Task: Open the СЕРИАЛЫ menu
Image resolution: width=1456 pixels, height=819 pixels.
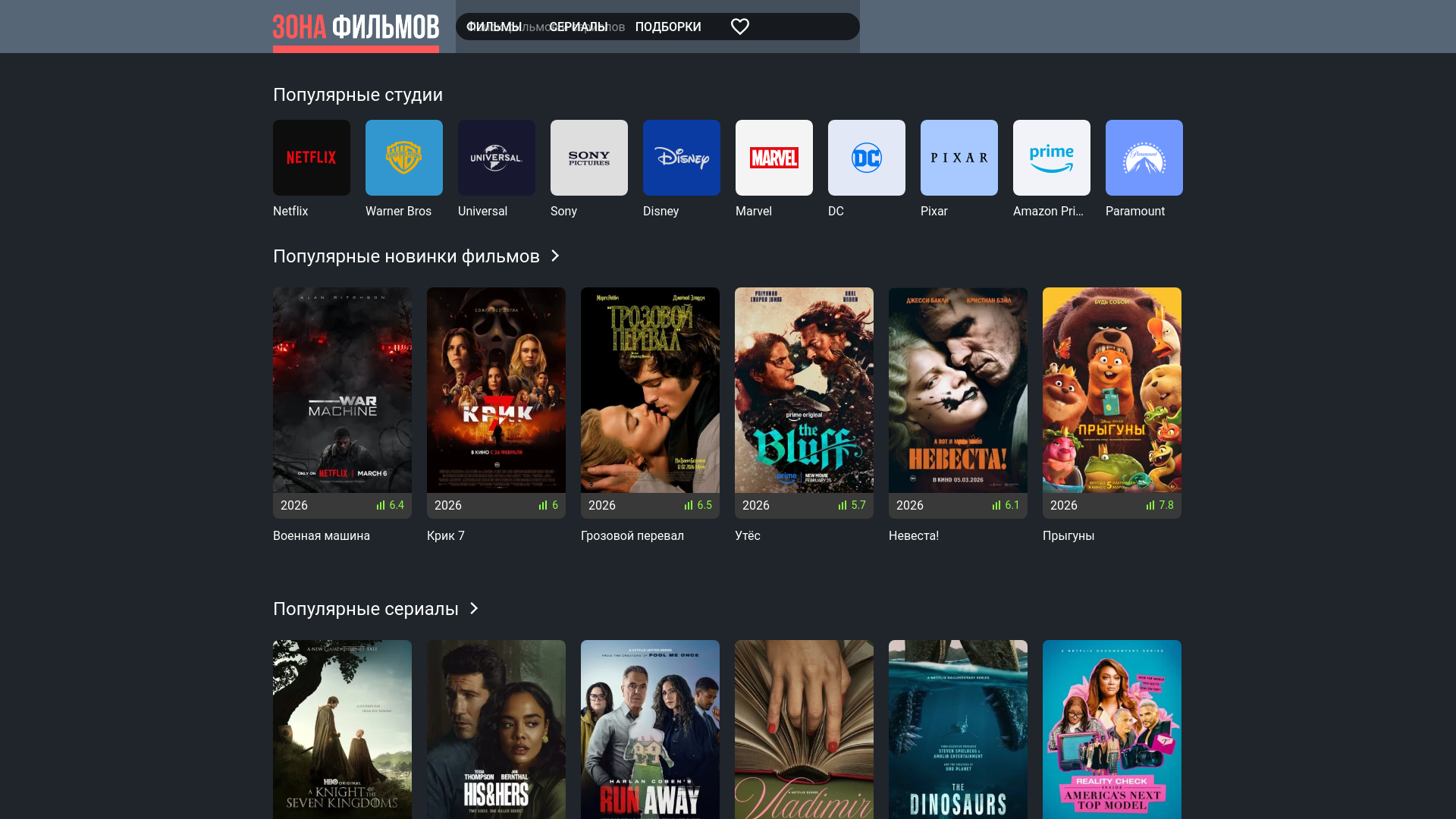Action: (x=579, y=27)
